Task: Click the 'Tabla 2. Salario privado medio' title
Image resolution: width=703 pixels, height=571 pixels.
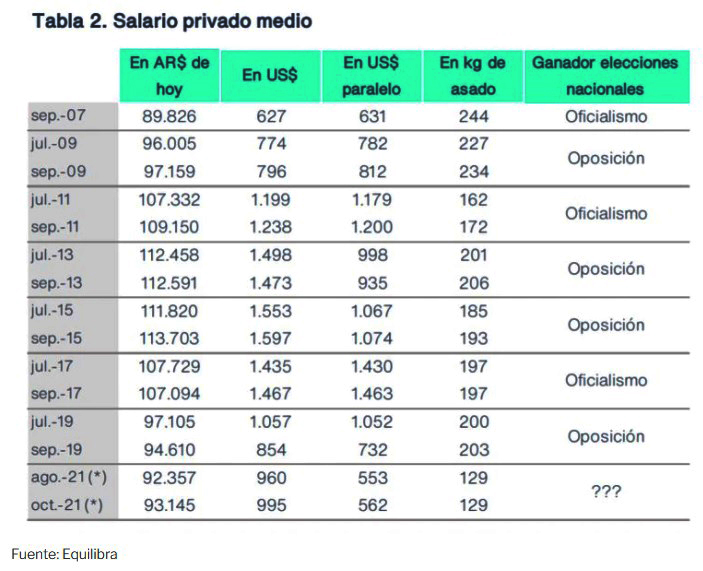Action: (172, 22)
